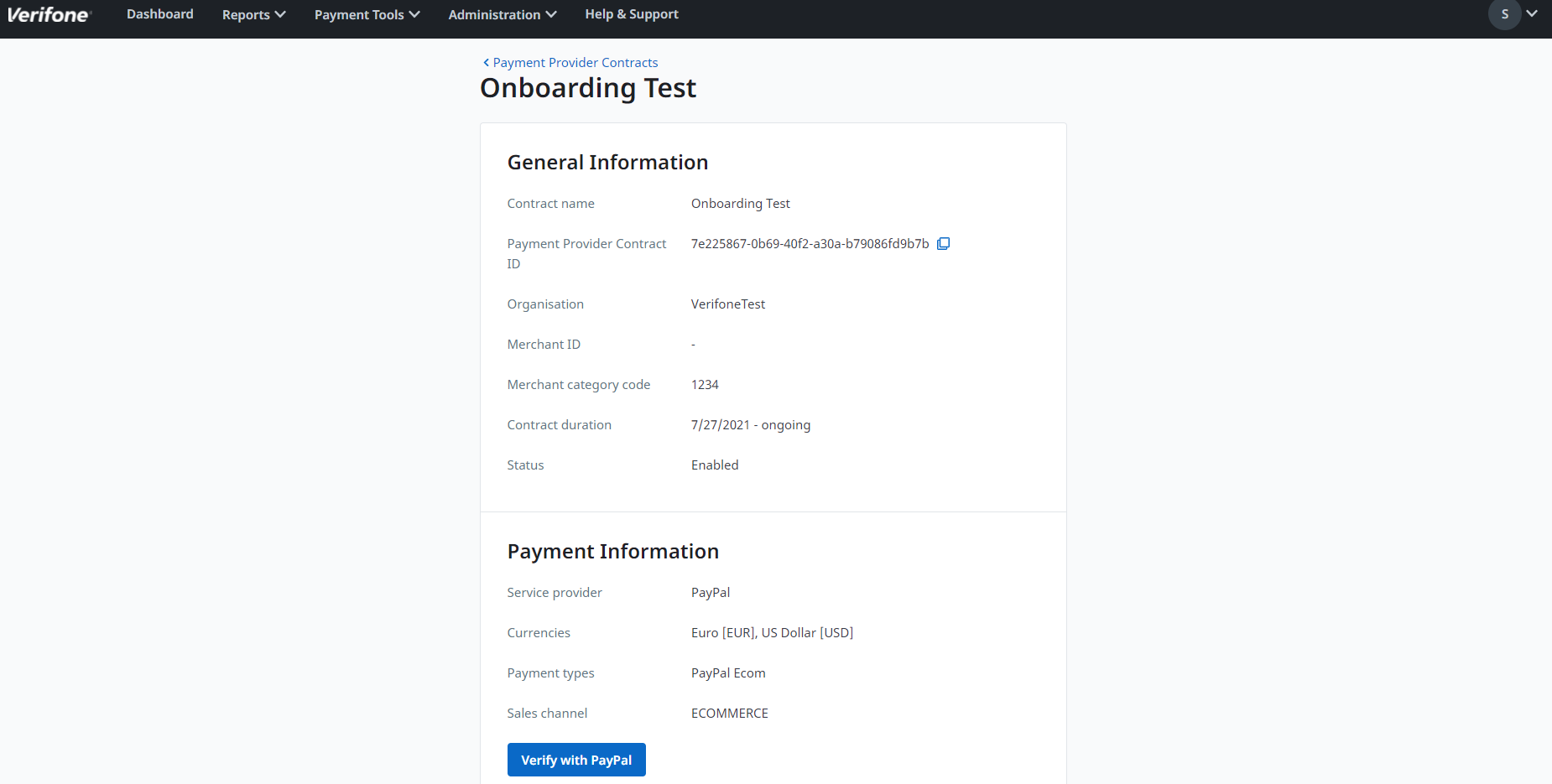Image resolution: width=1552 pixels, height=784 pixels.
Task: Expand the Reports menu
Action: click(x=254, y=14)
